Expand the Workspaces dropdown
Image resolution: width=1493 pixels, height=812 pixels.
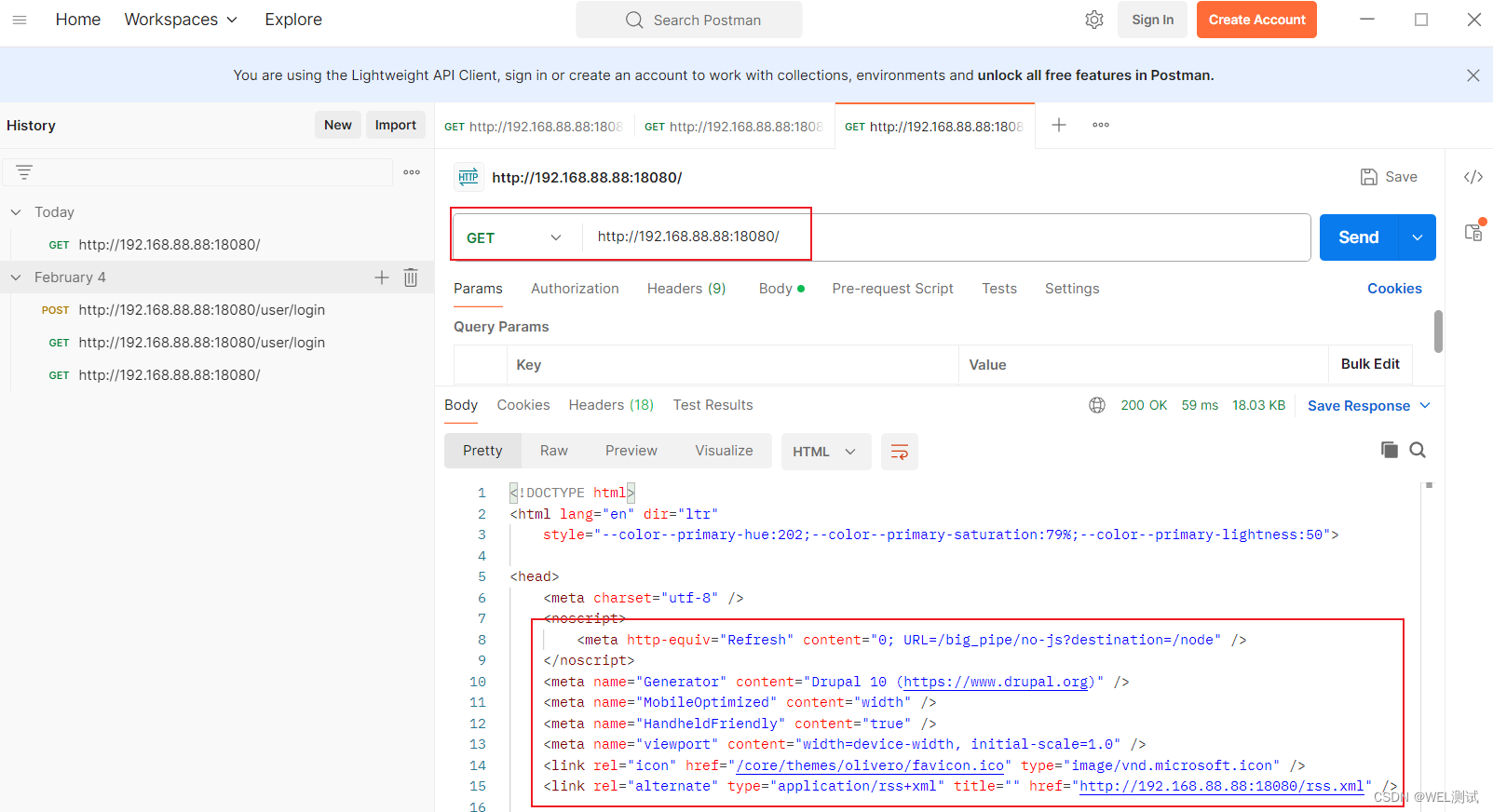181,20
